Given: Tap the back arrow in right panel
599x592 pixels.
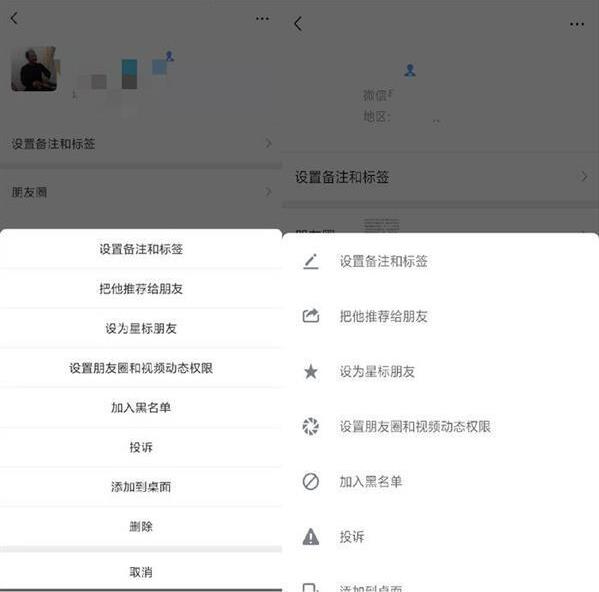Looking at the screenshot, I should (298, 24).
